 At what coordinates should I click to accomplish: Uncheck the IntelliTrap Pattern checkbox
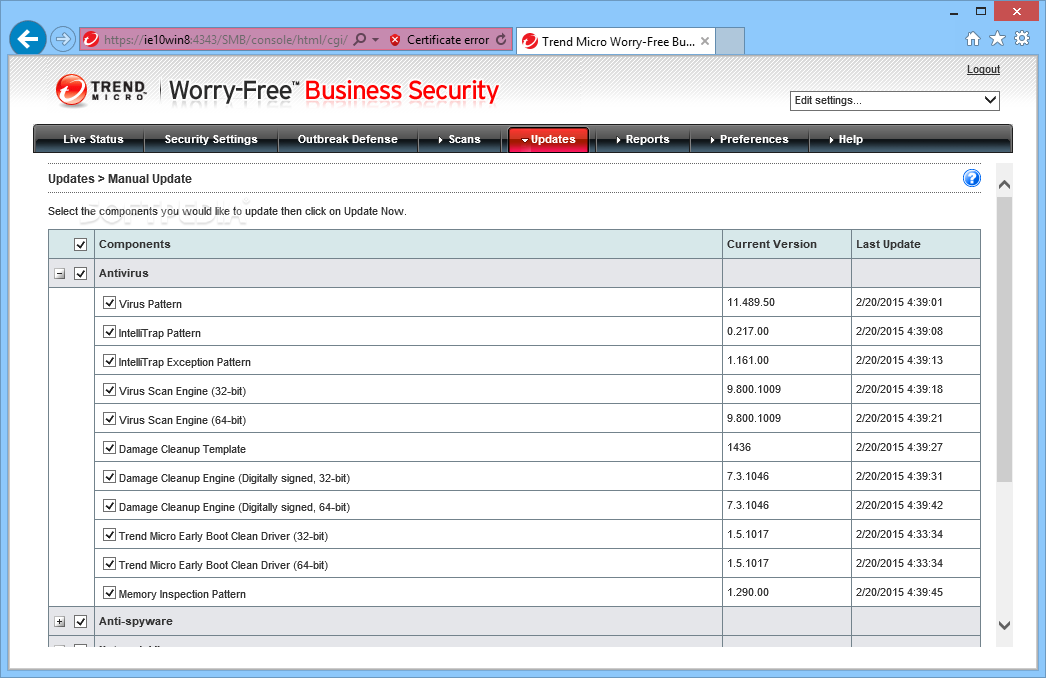pyautogui.click(x=109, y=332)
